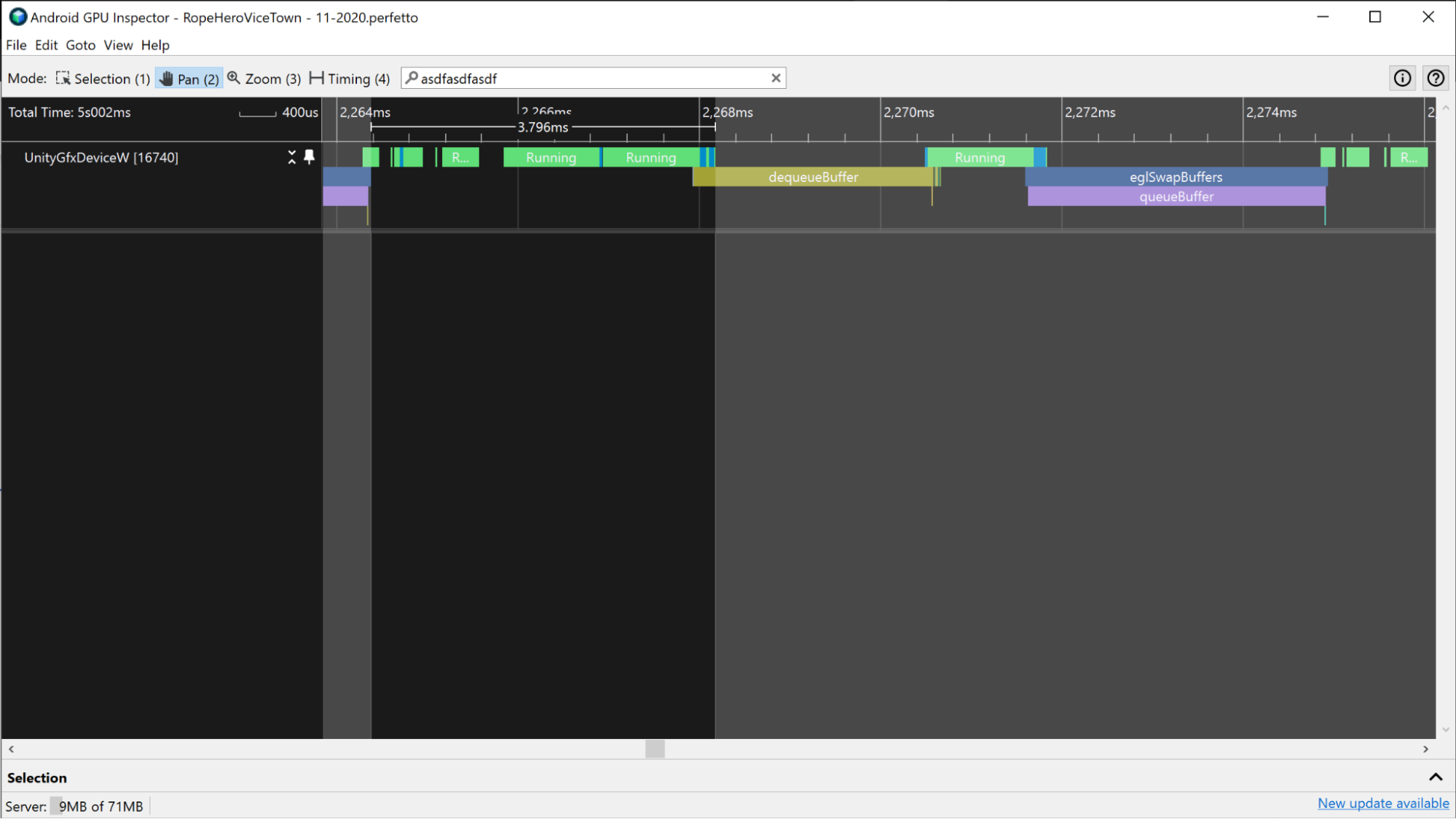The height and width of the screenshot is (819, 1456).
Task: Open the File menu
Action: [14, 44]
